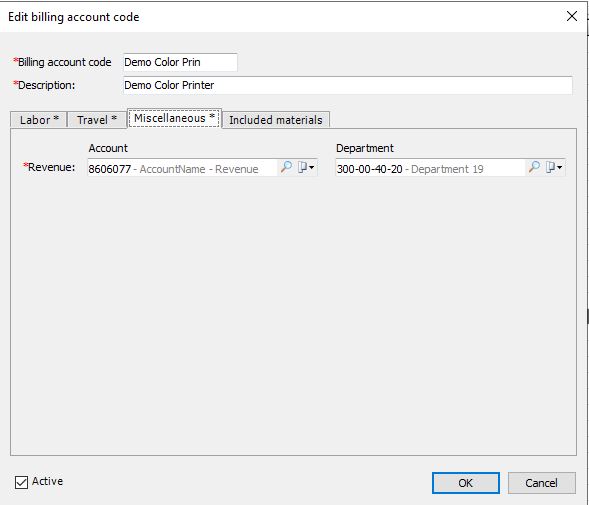Expand the Revenue Account dropdown arrow

click(312, 168)
